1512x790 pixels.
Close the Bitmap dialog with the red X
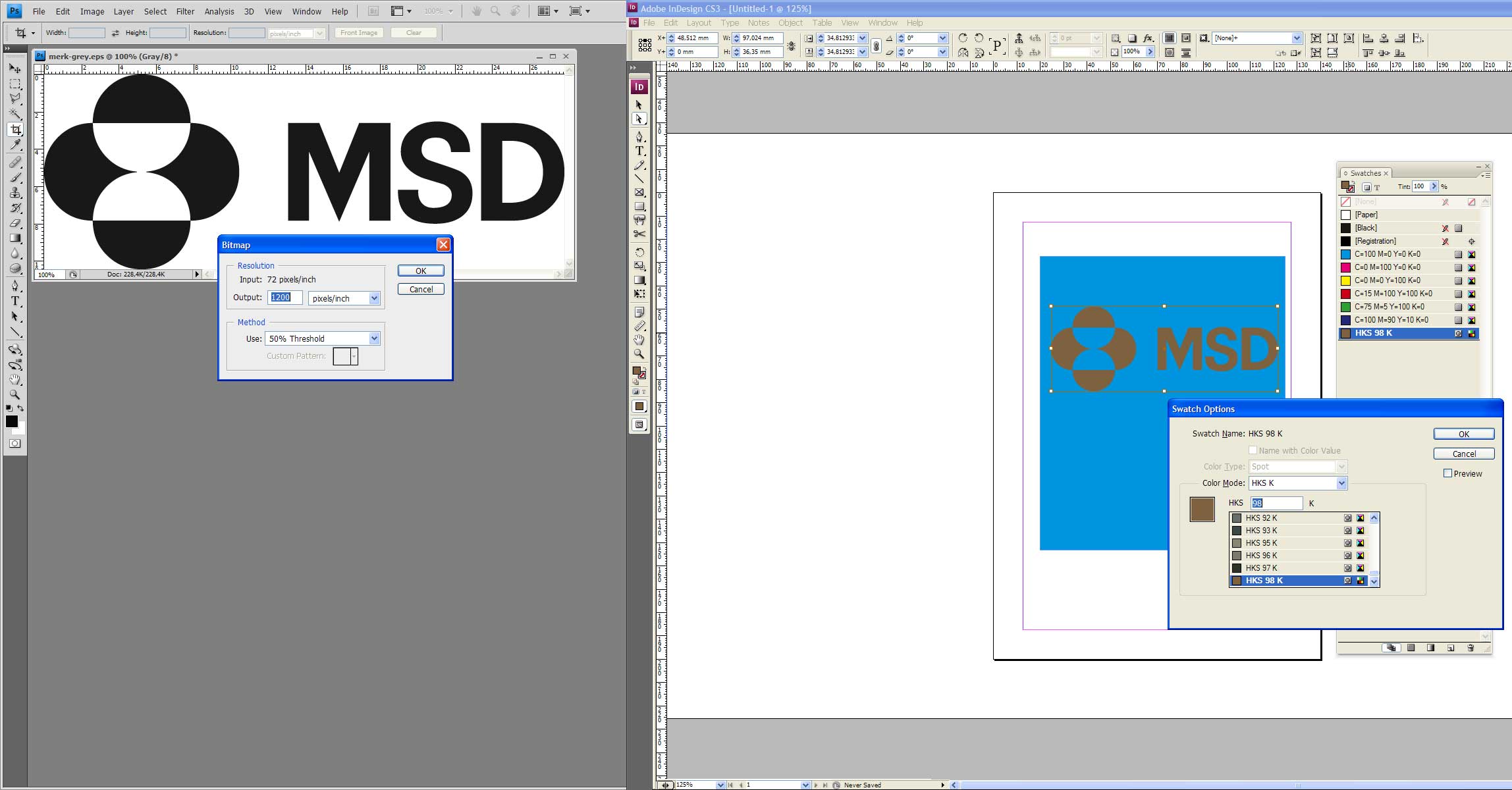443,245
